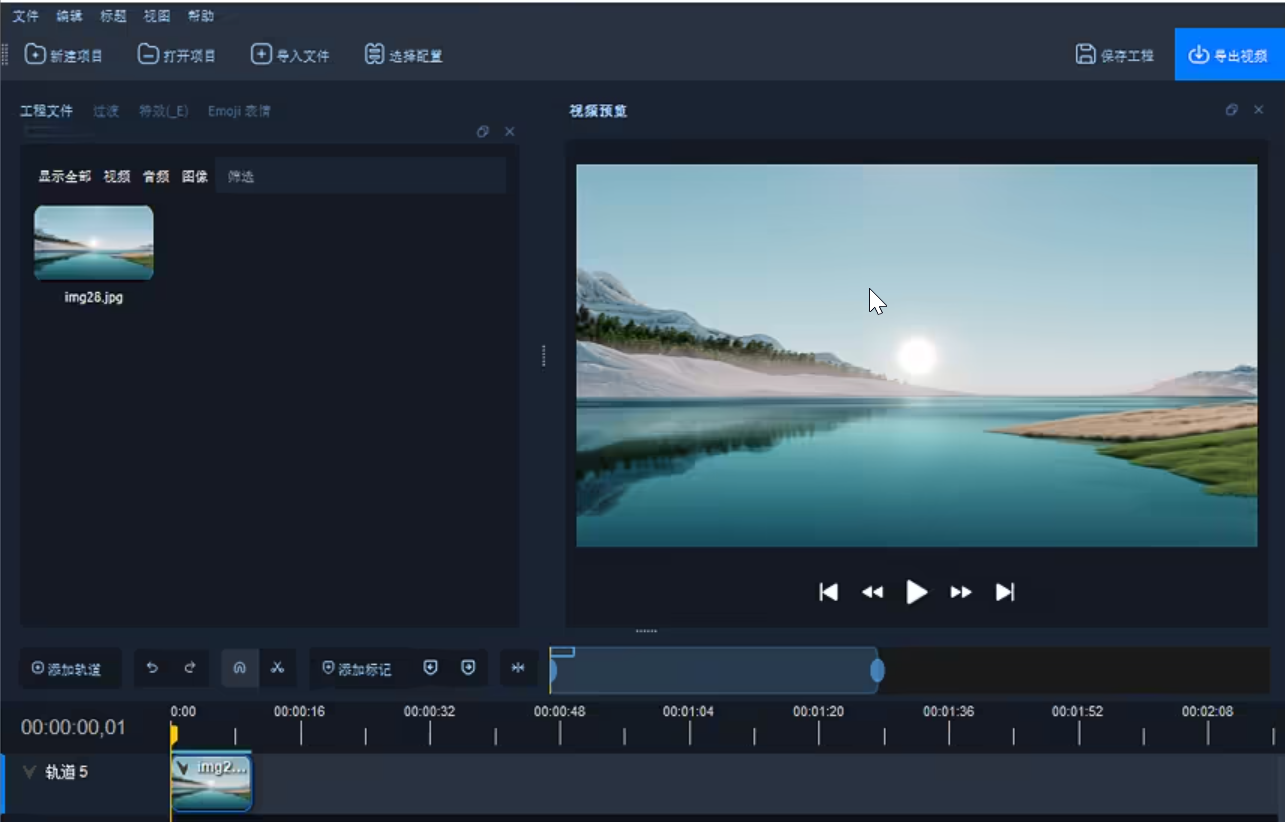Open the clip menu arrow on img2 clip
This screenshot has height=822, width=1285.
[x=183, y=768]
